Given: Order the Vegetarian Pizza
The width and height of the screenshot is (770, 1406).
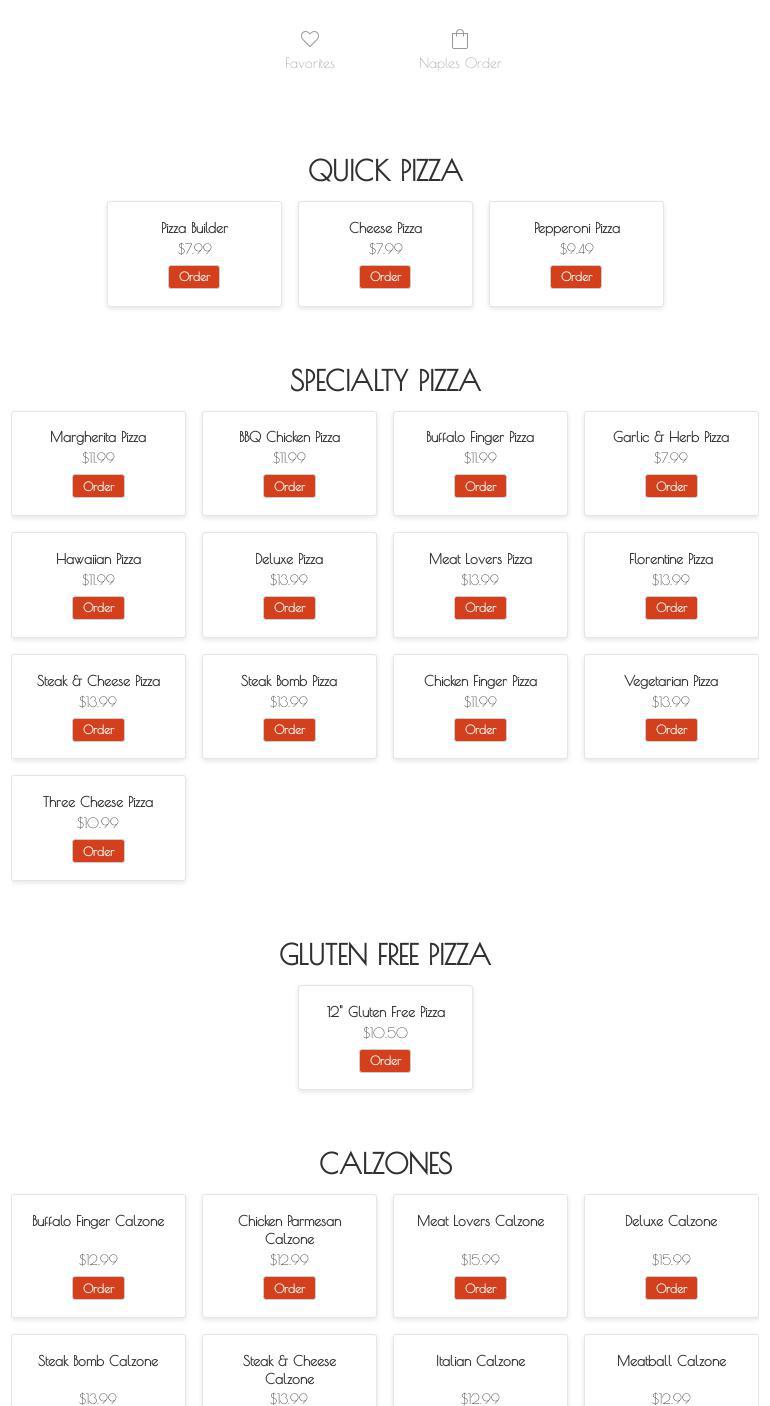Looking at the screenshot, I should pyautogui.click(x=671, y=730).
